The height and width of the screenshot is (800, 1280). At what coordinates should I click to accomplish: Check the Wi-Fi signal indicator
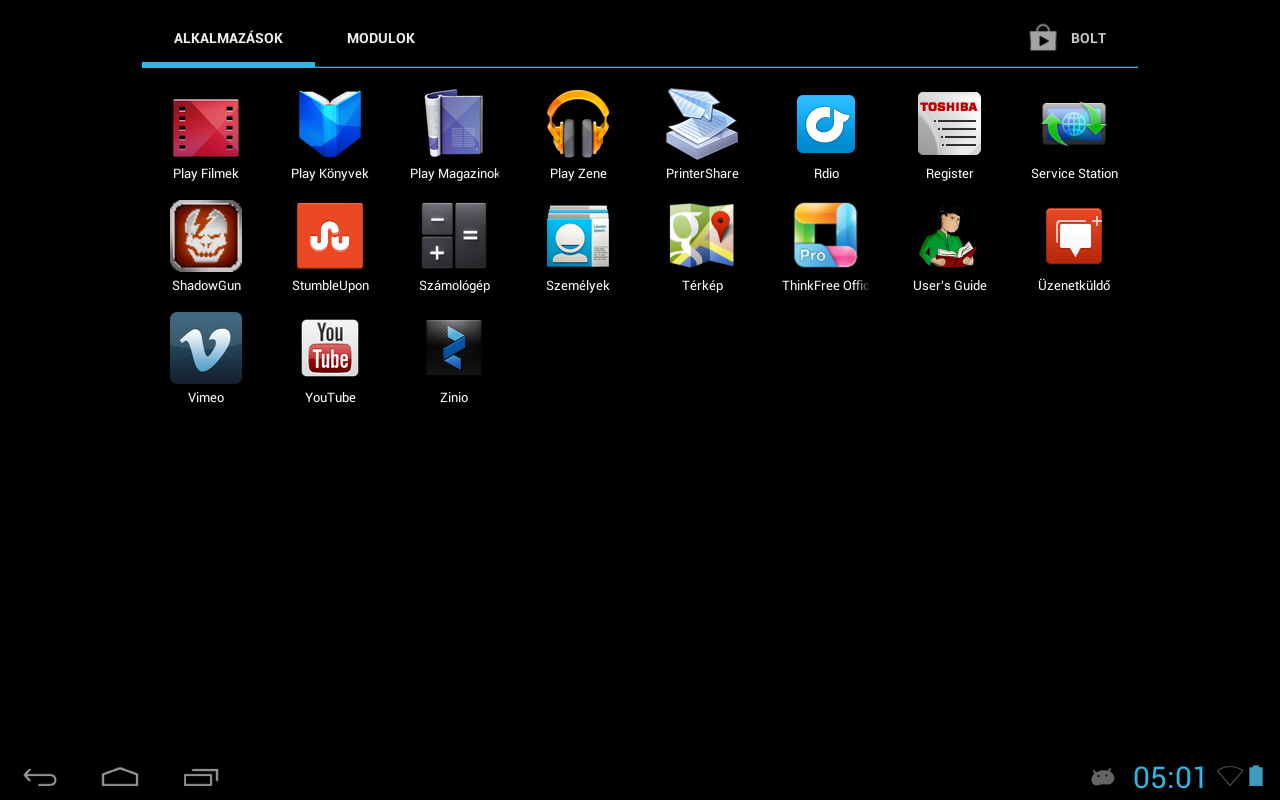point(1230,776)
